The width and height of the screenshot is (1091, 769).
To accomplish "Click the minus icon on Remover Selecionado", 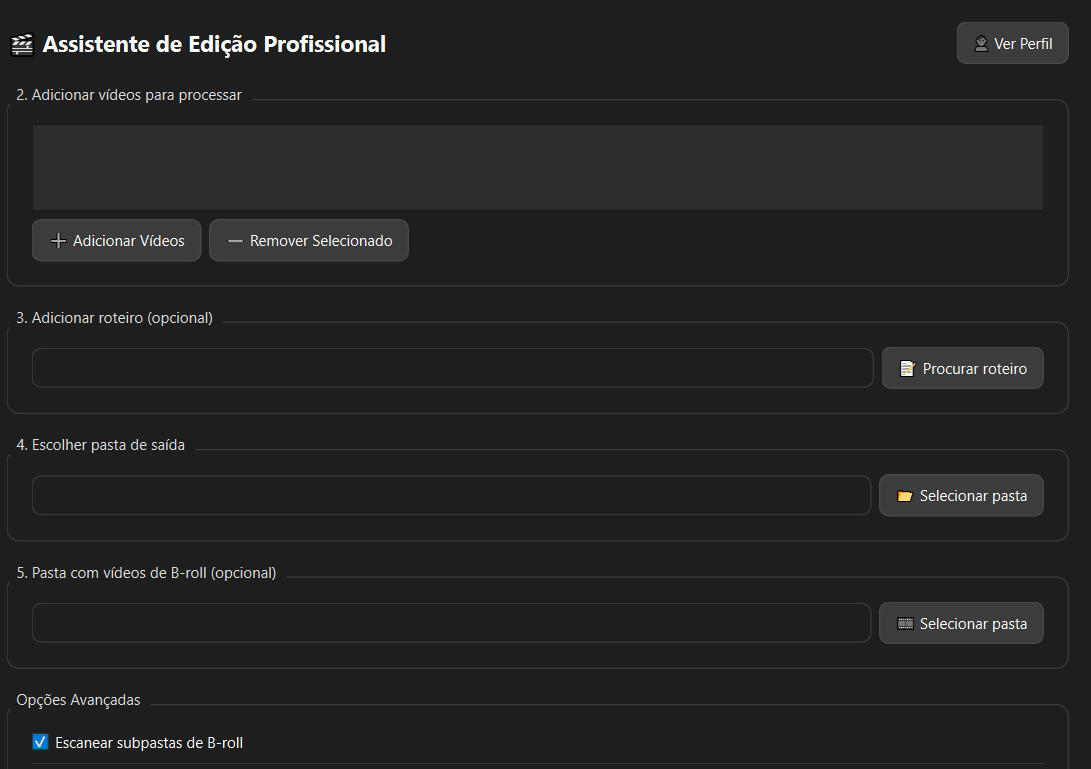I will tap(235, 241).
